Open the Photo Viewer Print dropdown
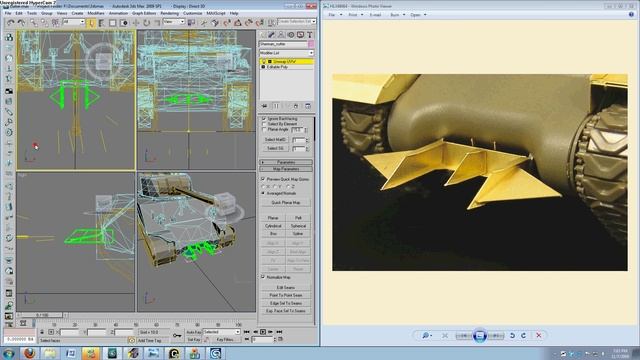640x360 pixels. 356,15
